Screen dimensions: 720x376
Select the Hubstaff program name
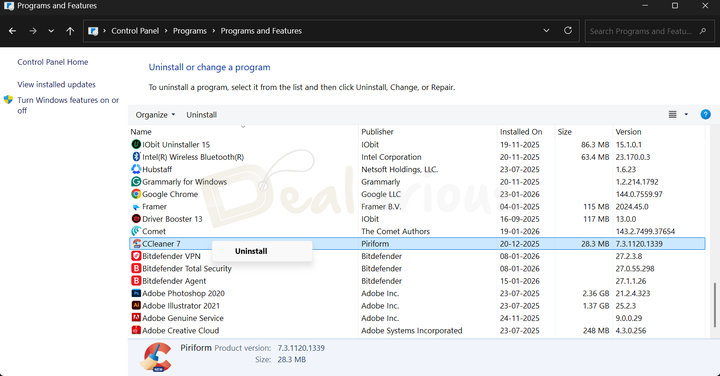click(x=157, y=169)
